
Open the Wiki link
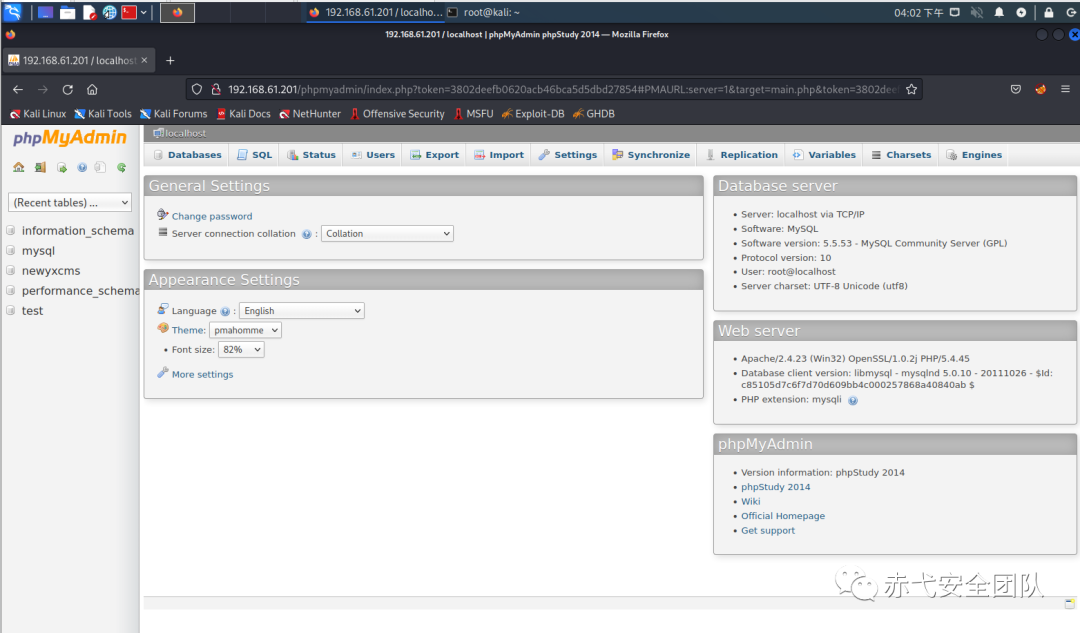(751, 501)
